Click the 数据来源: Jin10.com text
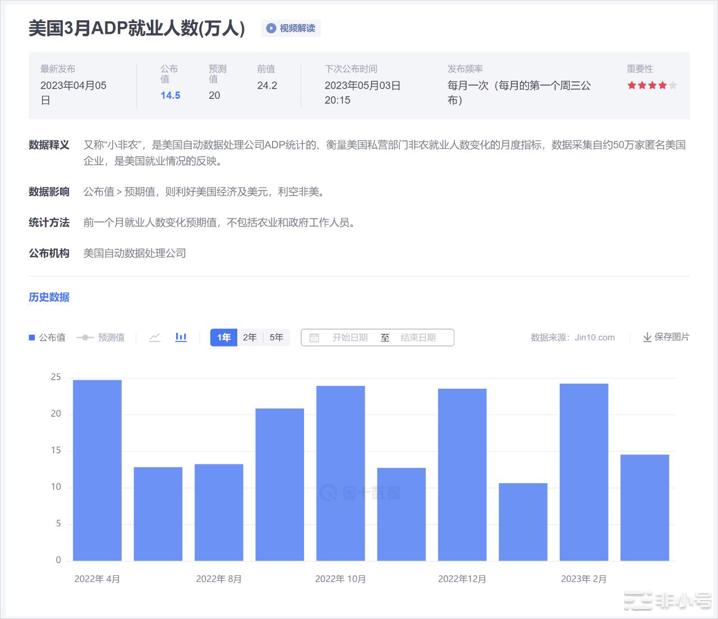 coord(573,337)
